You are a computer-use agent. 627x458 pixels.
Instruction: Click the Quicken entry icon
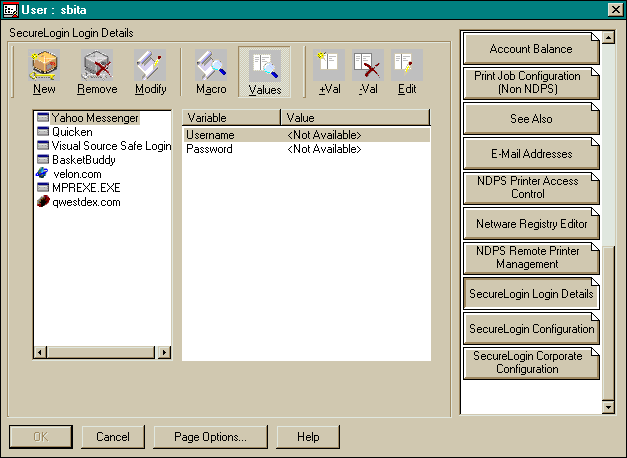[42, 132]
